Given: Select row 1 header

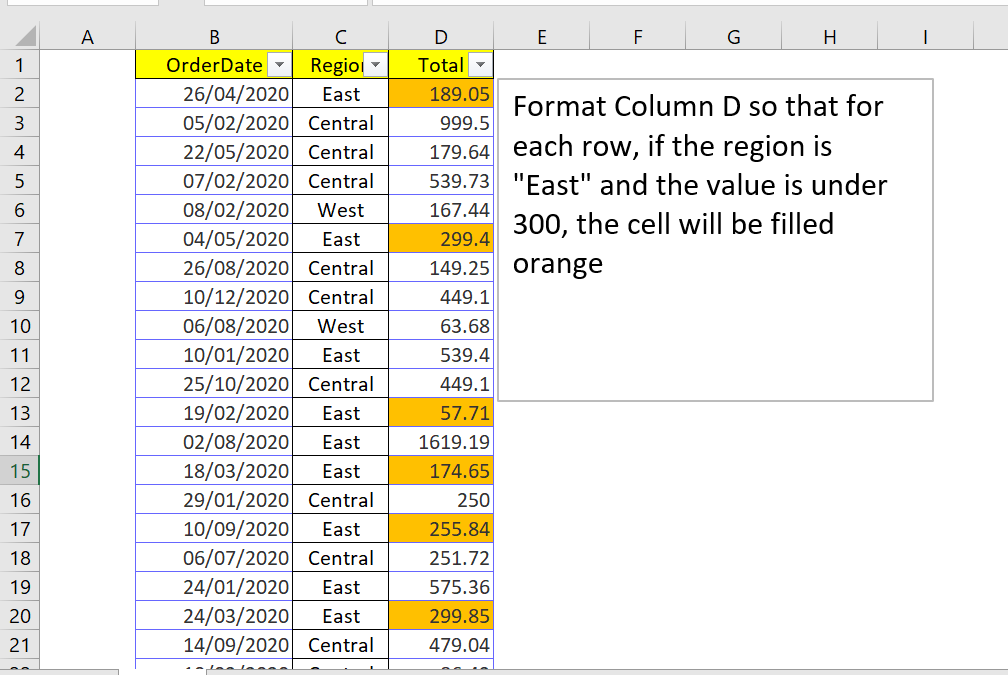Looking at the screenshot, I should (x=19, y=65).
